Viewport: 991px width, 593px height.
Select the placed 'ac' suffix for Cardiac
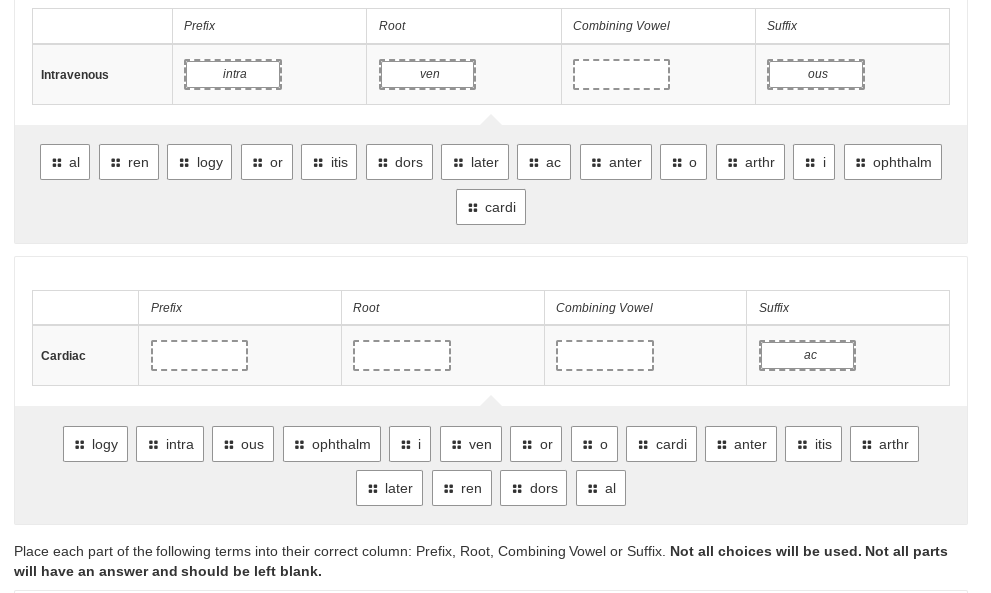(x=807, y=355)
